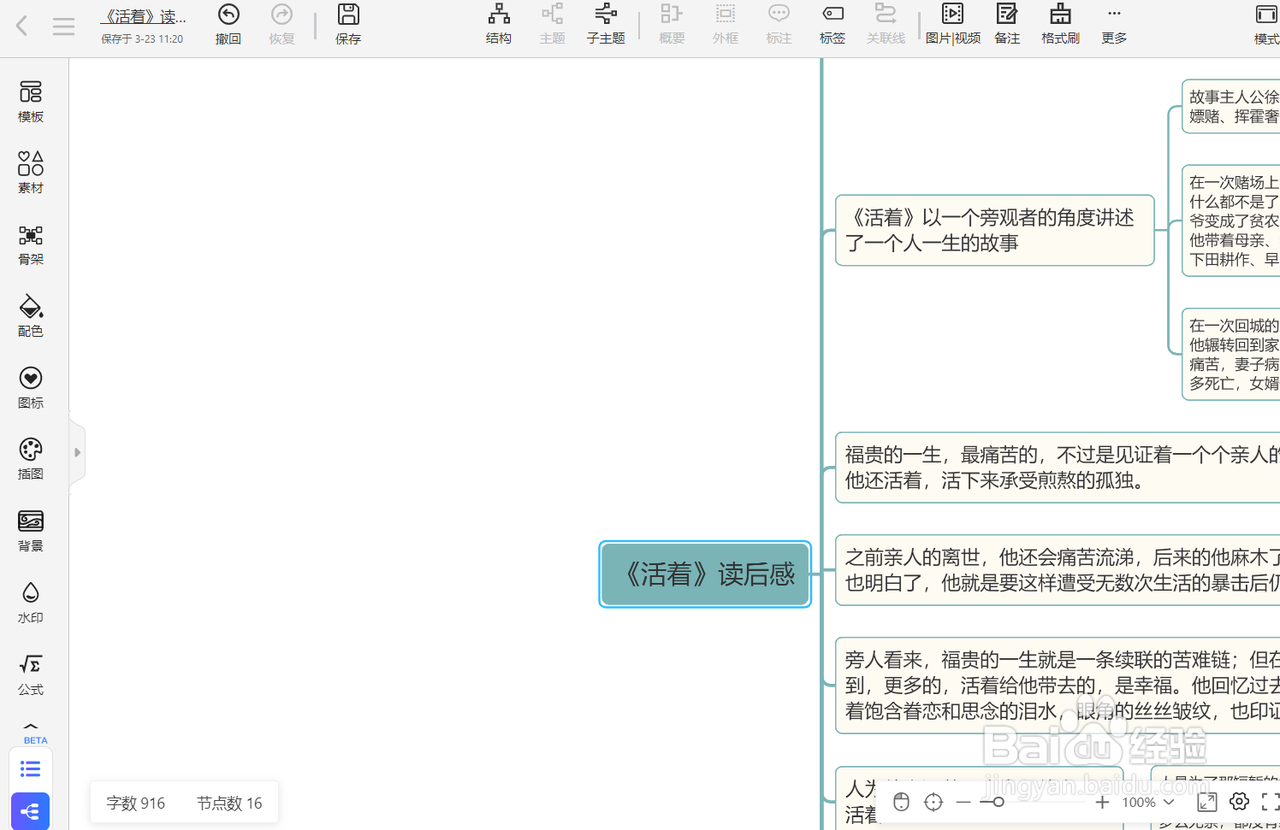Select node 之前亲人的离世

click(1058, 570)
